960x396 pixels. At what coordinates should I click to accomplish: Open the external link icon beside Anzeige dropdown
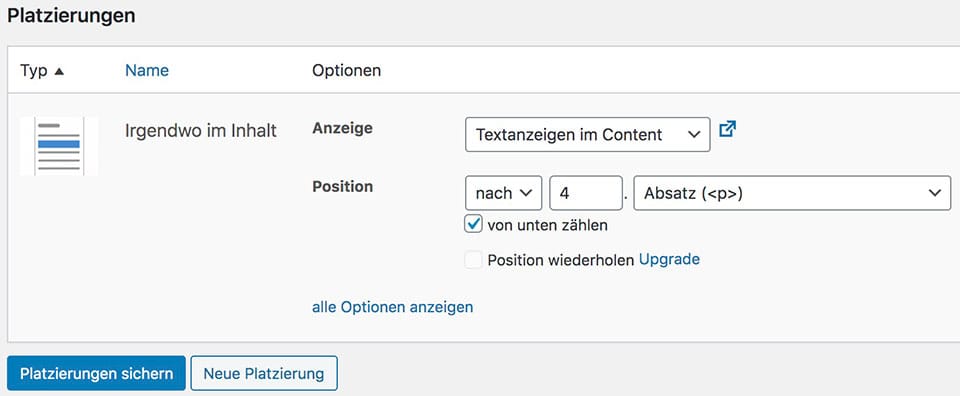[727, 129]
